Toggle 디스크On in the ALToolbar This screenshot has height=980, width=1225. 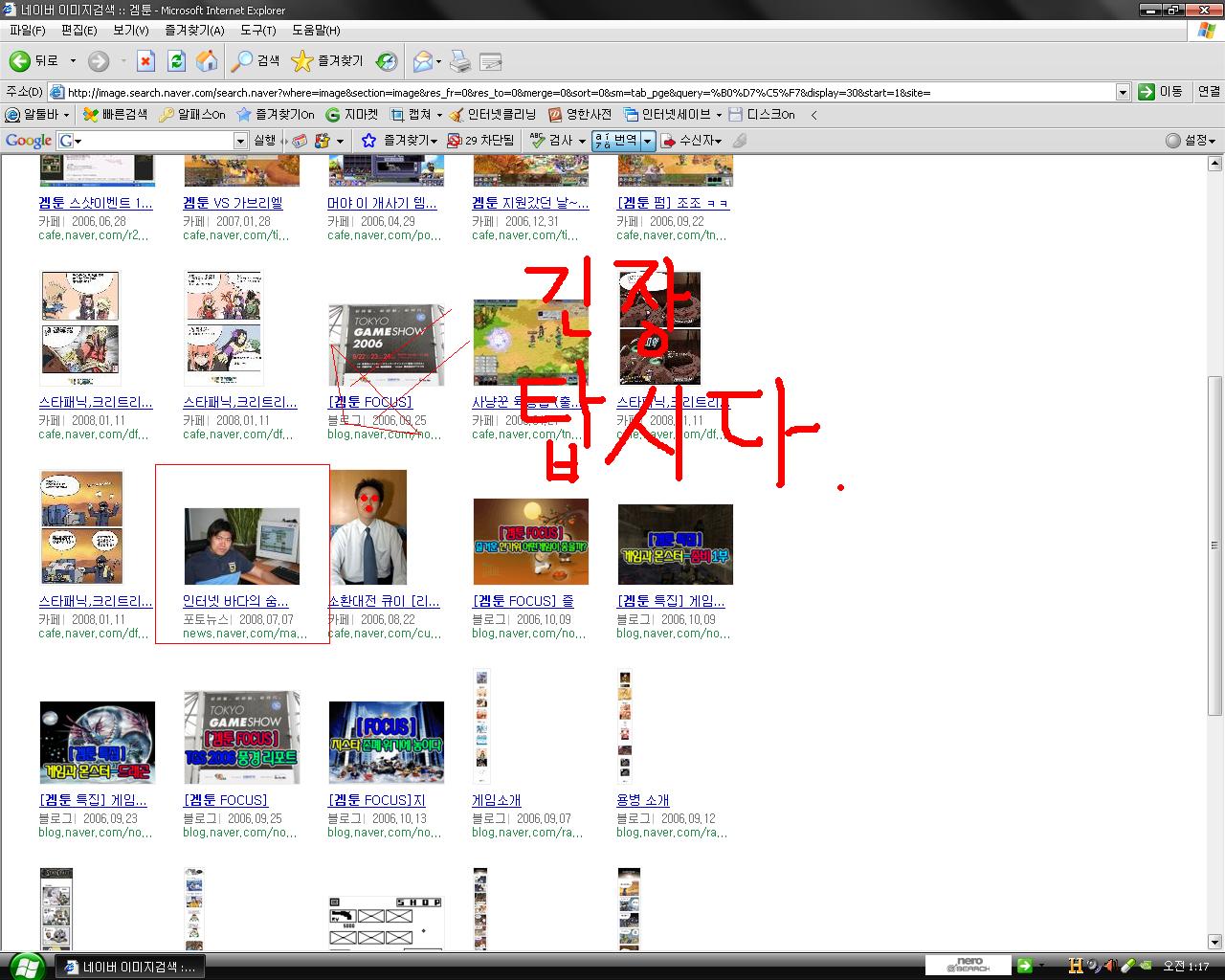pyautogui.click(x=762, y=115)
